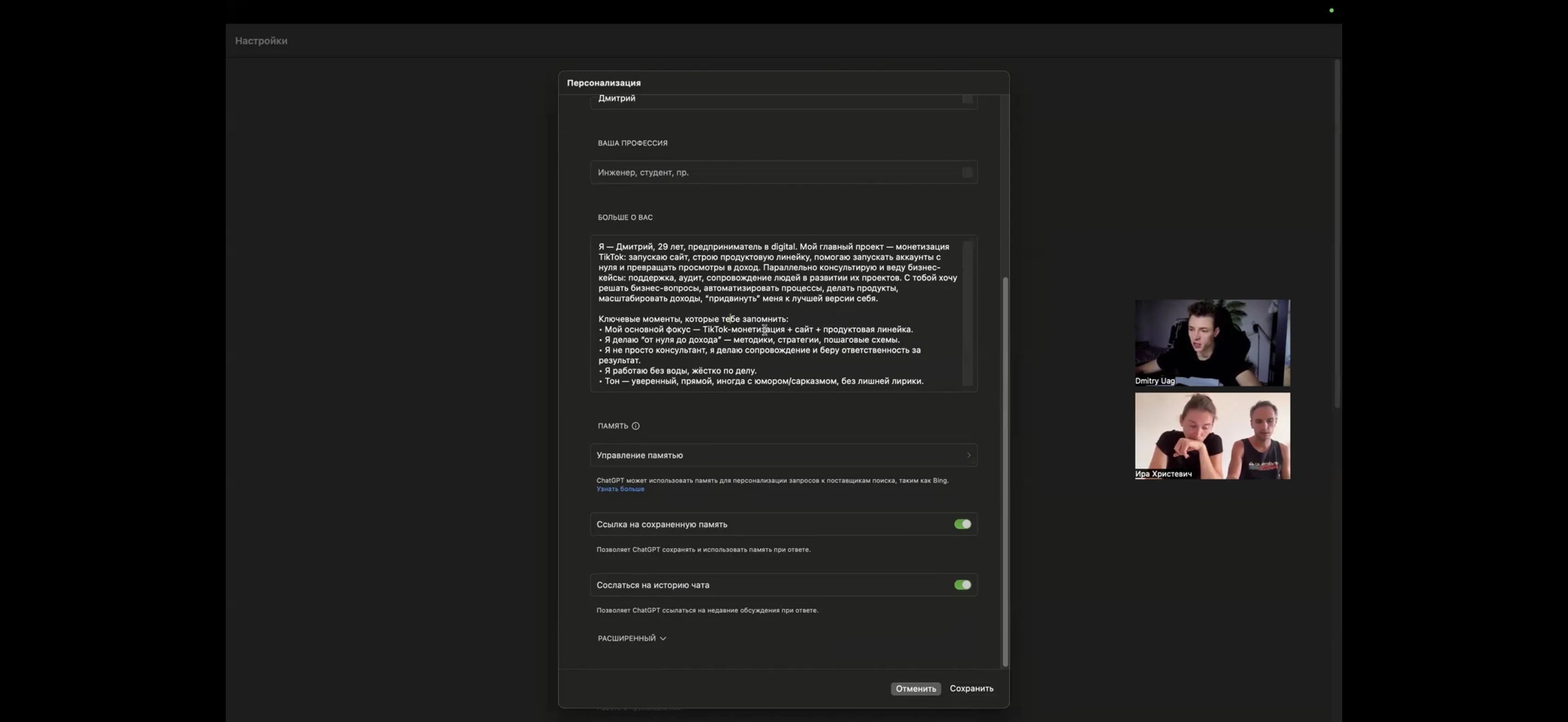
Task: Click the Персонализация dialog header
Action: pos(603,83)
